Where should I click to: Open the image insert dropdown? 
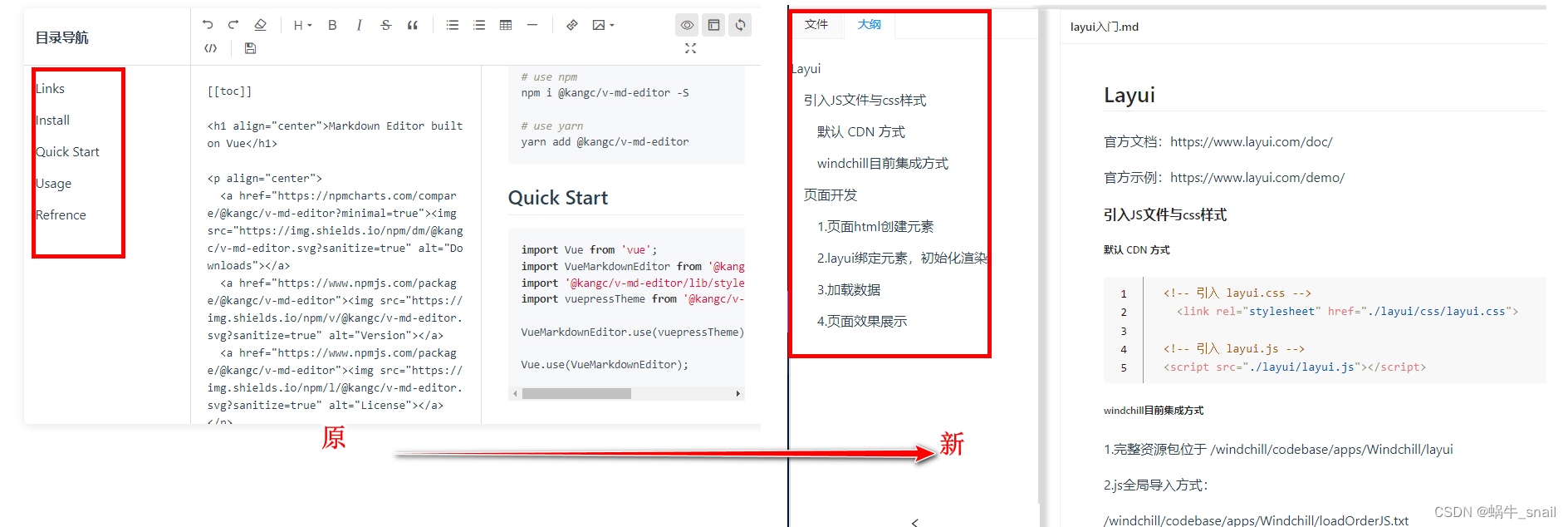click(603, 25)
